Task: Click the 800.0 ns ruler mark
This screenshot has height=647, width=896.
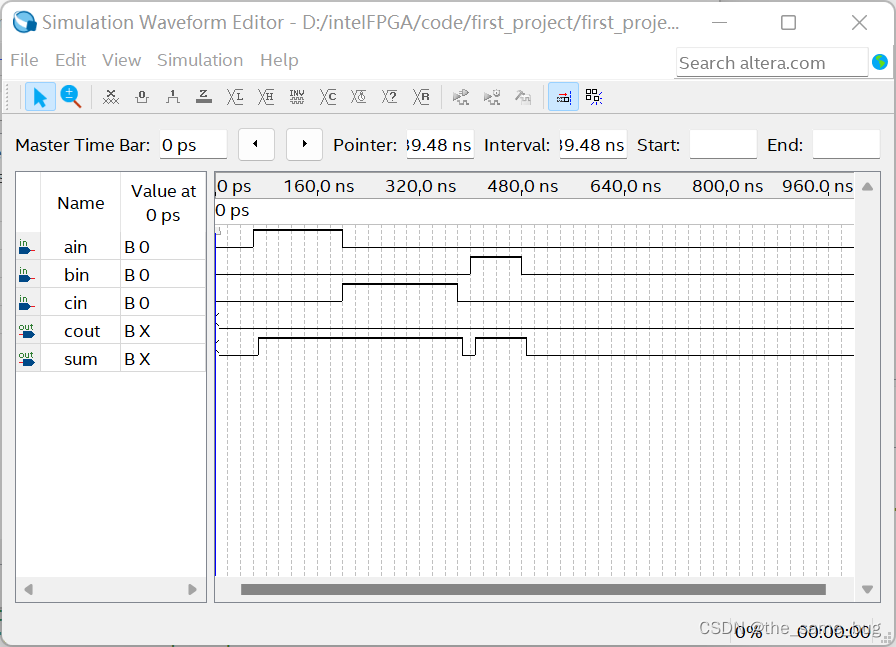Action: 727,186
